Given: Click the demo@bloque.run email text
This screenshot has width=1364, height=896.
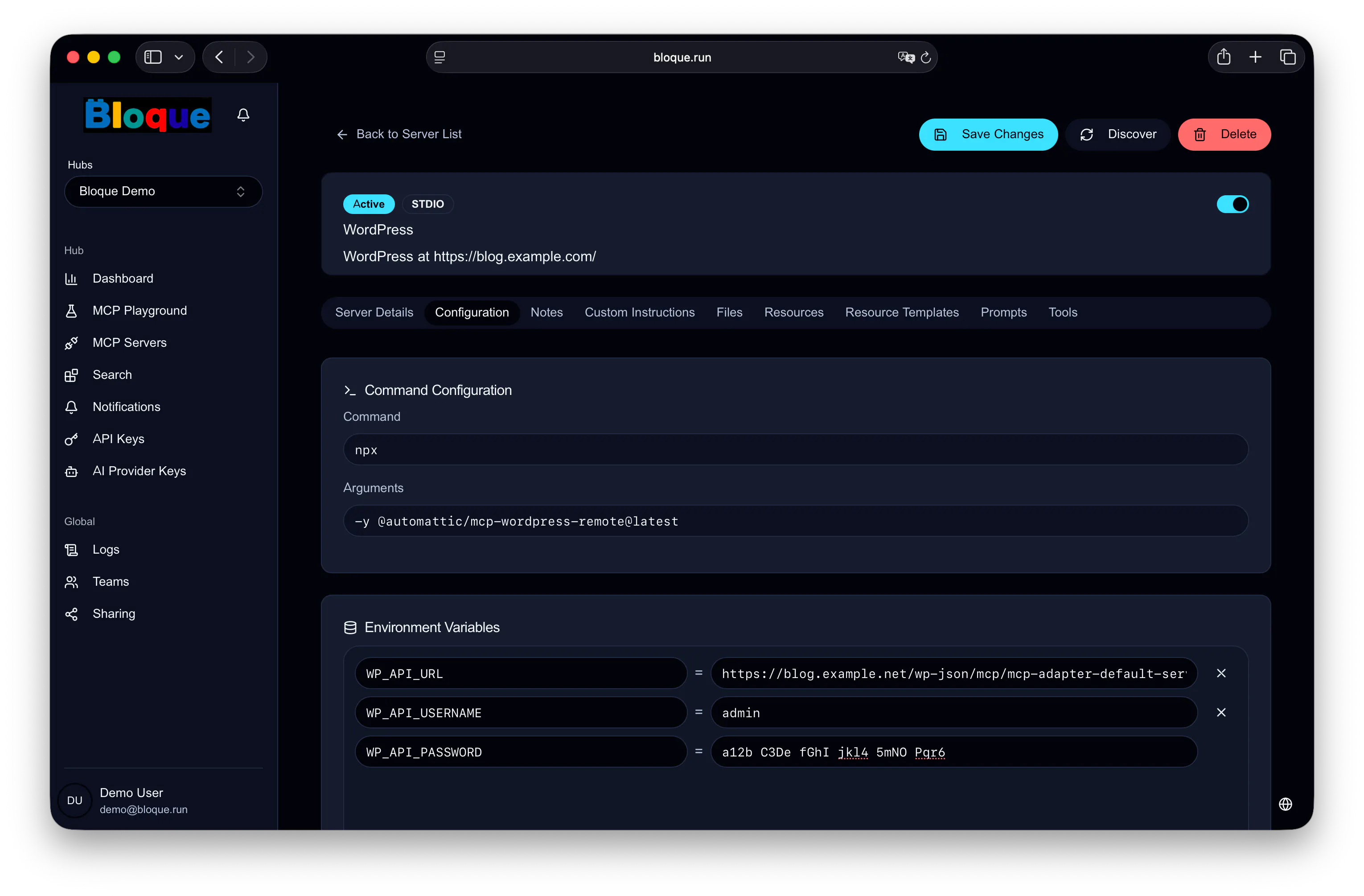Looking at the screenshot, I should tap(143, 810).
